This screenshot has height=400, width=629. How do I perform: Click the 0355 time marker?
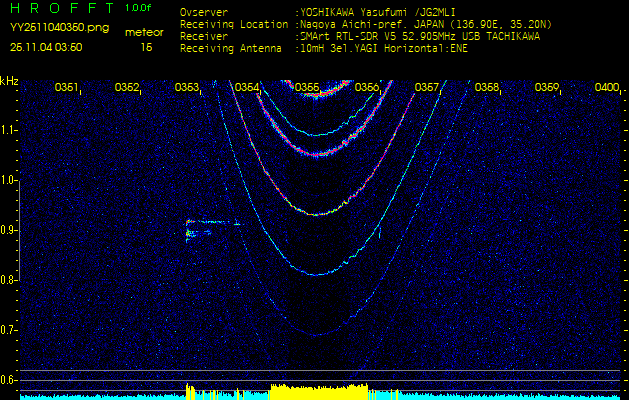307,88
